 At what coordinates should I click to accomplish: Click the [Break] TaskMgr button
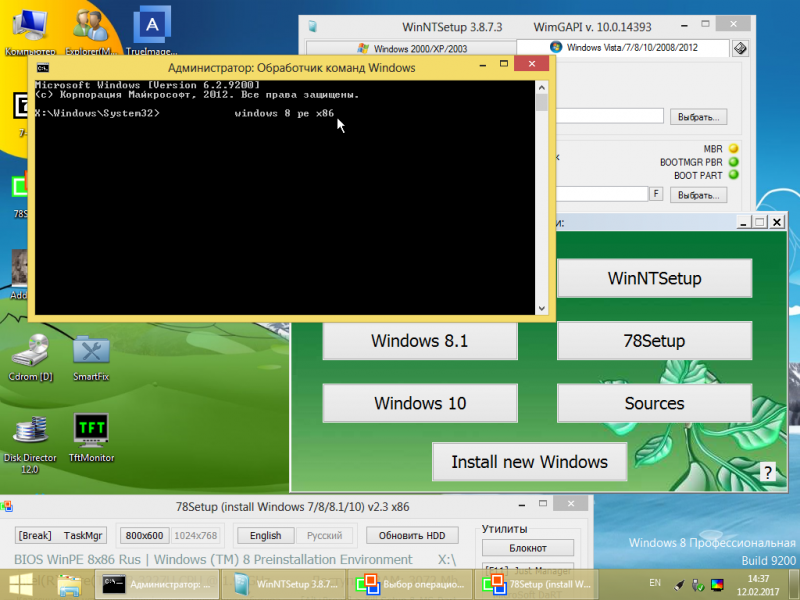61,535
